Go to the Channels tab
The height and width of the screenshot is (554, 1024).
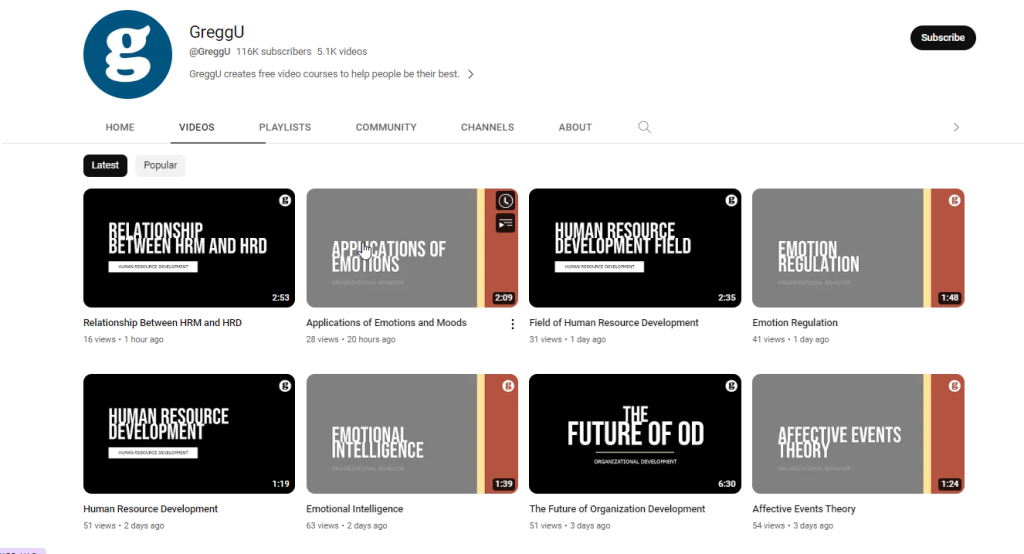click(x=487, y=127)
